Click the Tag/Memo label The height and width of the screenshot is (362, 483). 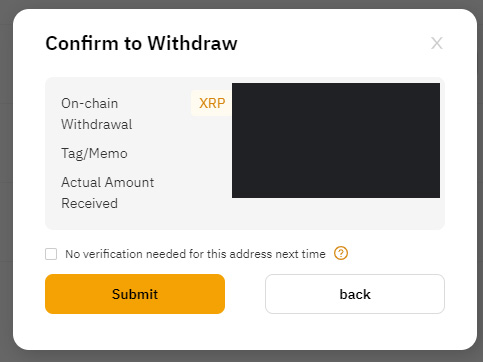[94, 154]
